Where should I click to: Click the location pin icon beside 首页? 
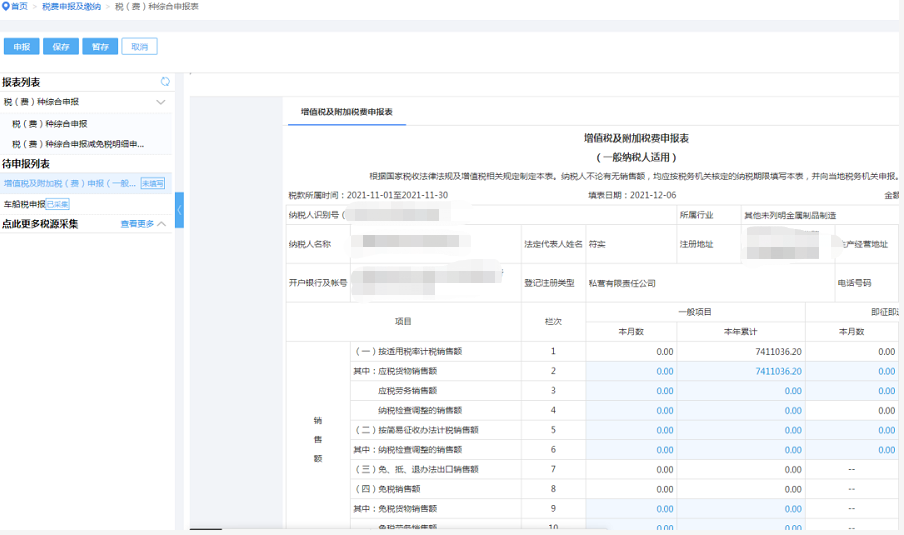coord(6,6)
